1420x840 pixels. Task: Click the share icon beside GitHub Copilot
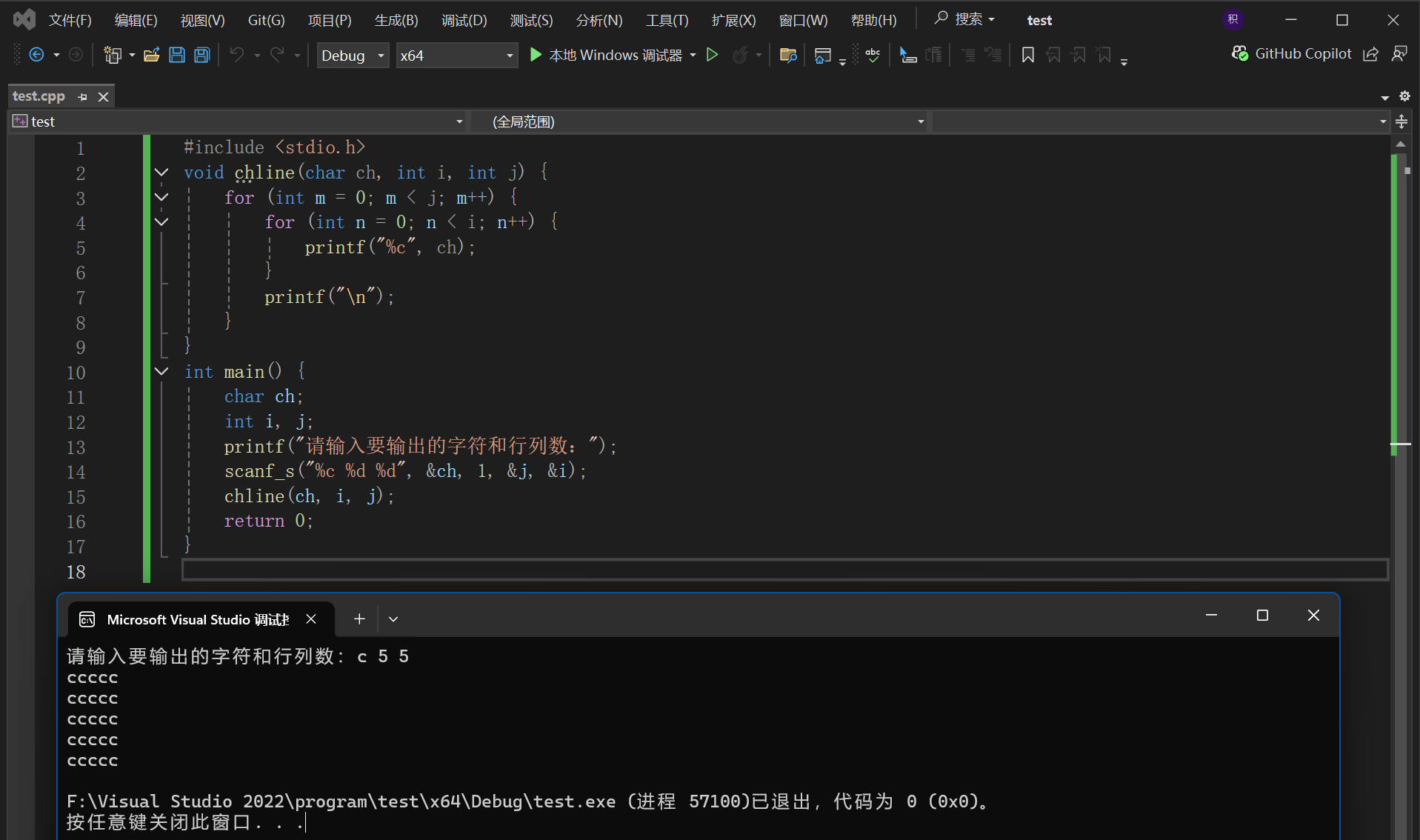click(x=1371, y=54)
